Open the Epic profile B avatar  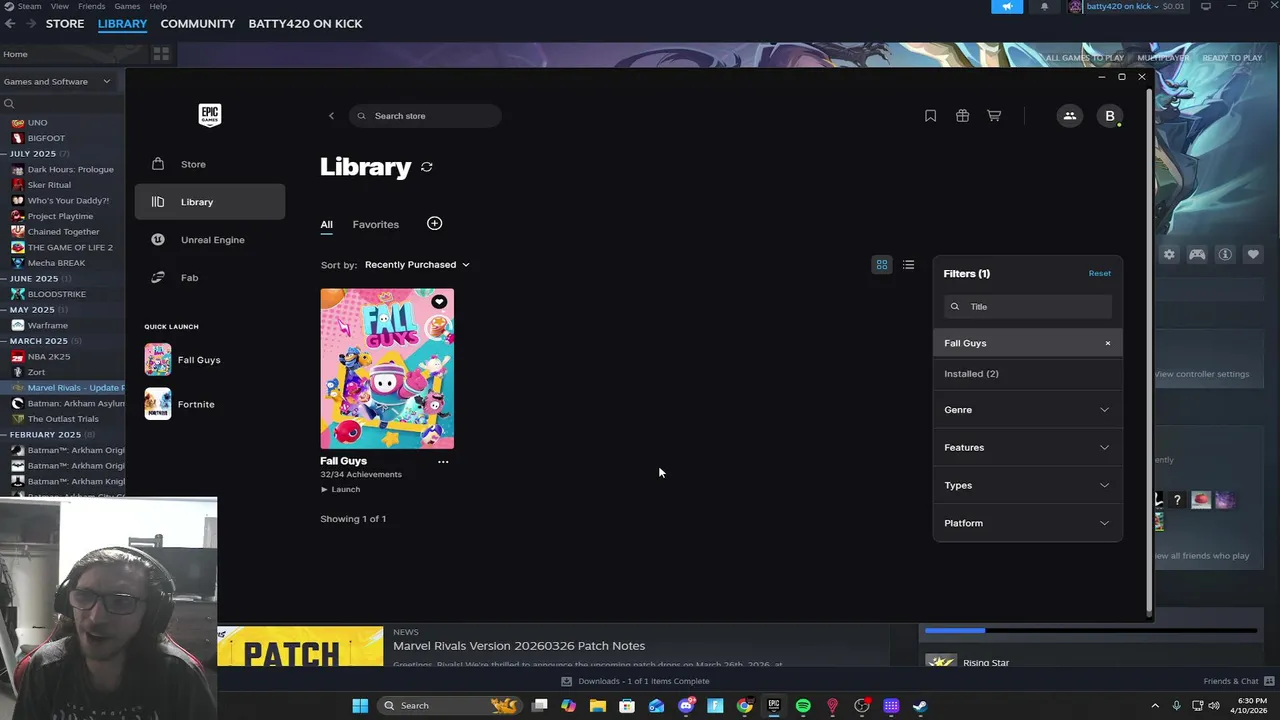click(x=1109, y=116)
